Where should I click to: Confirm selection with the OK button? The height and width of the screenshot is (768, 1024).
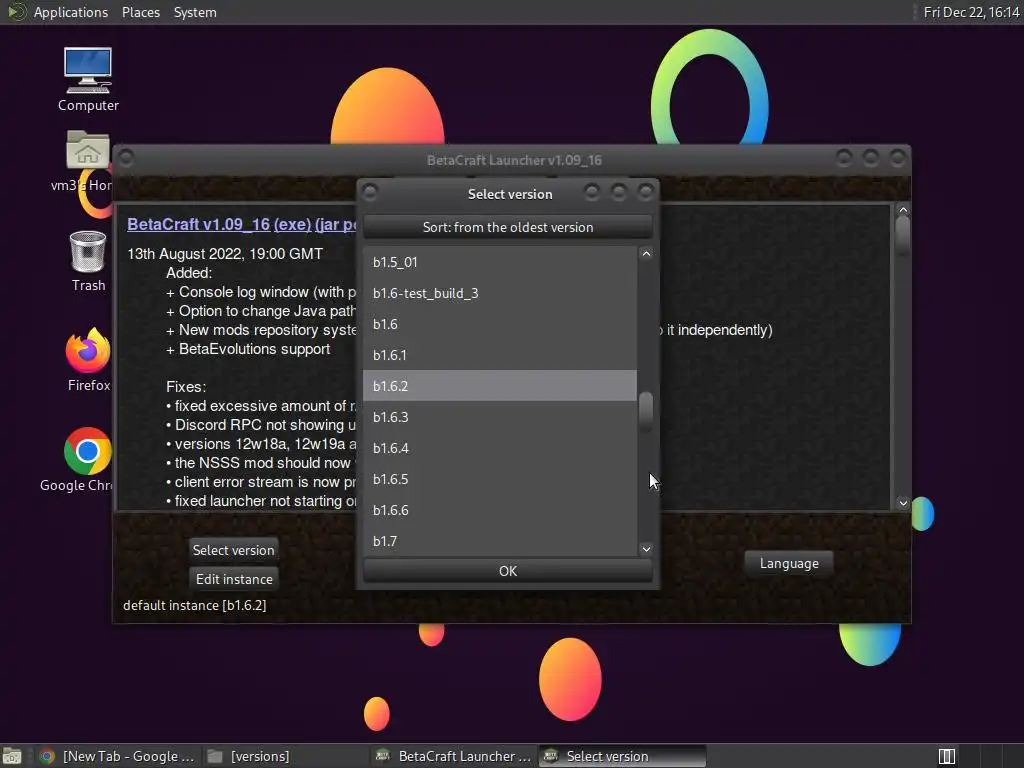507,571
